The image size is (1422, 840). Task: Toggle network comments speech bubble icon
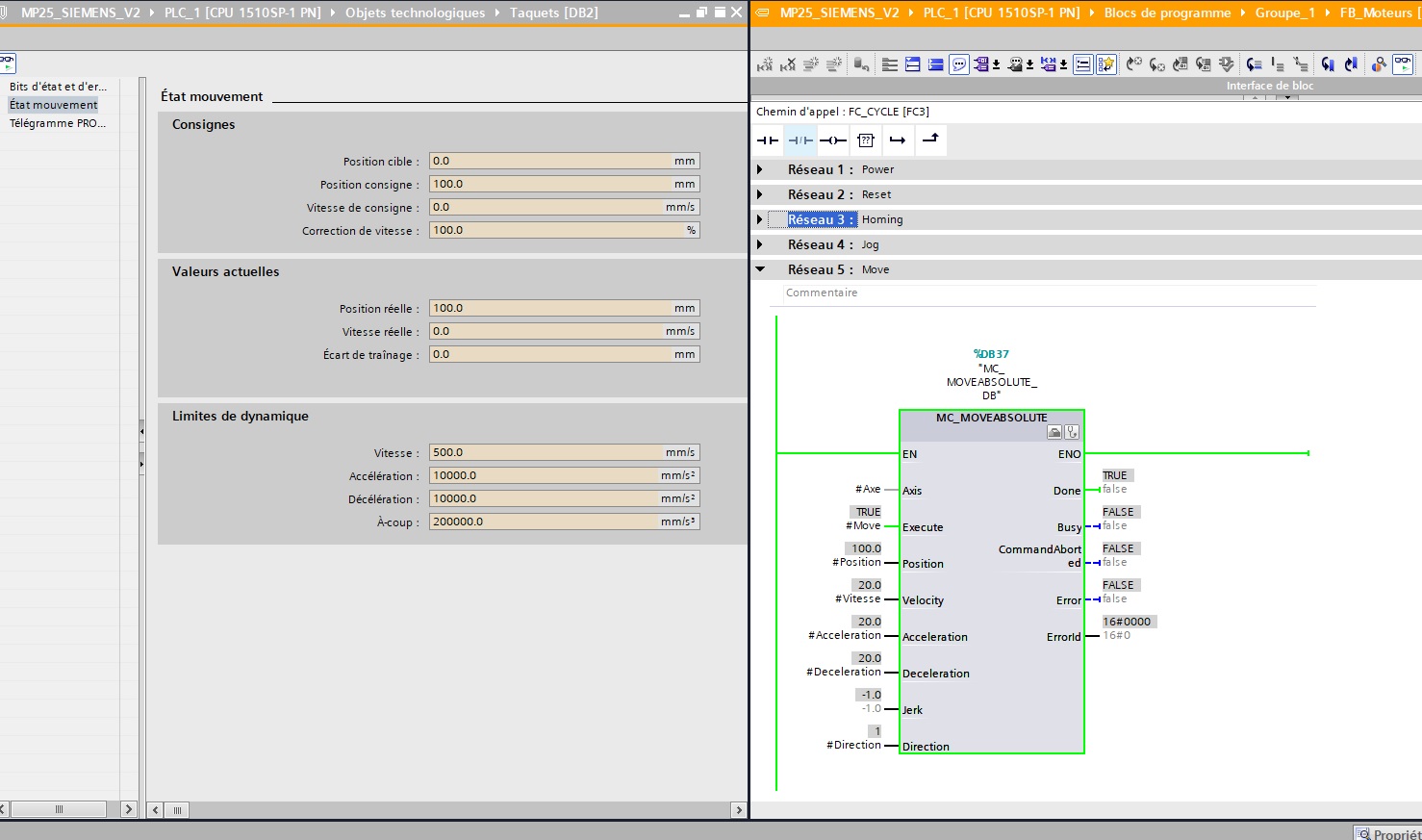point(959,64)
